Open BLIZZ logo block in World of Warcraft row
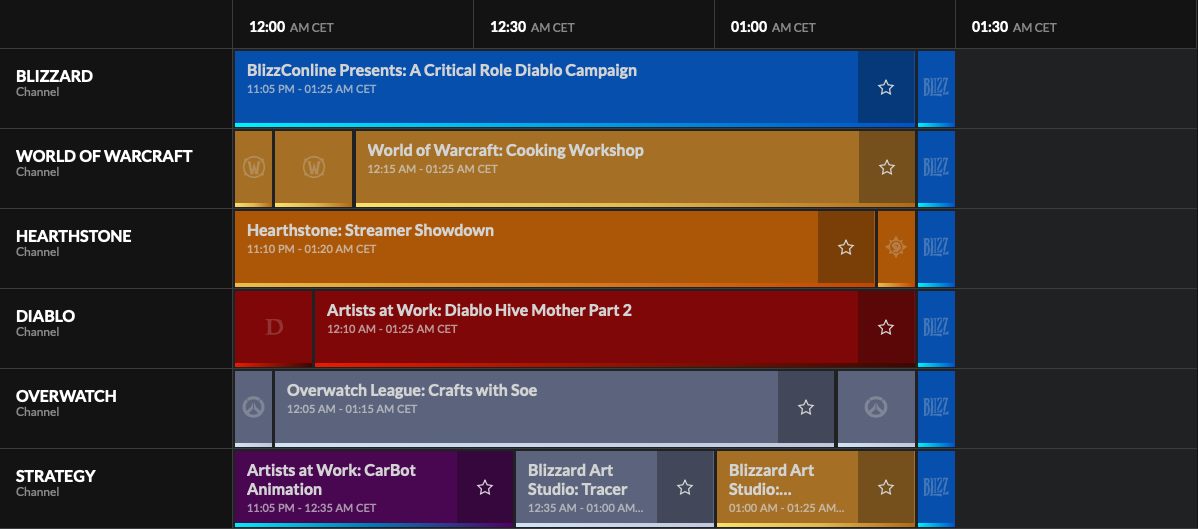This screenshot has width=1198, height=529. point(936,167)
